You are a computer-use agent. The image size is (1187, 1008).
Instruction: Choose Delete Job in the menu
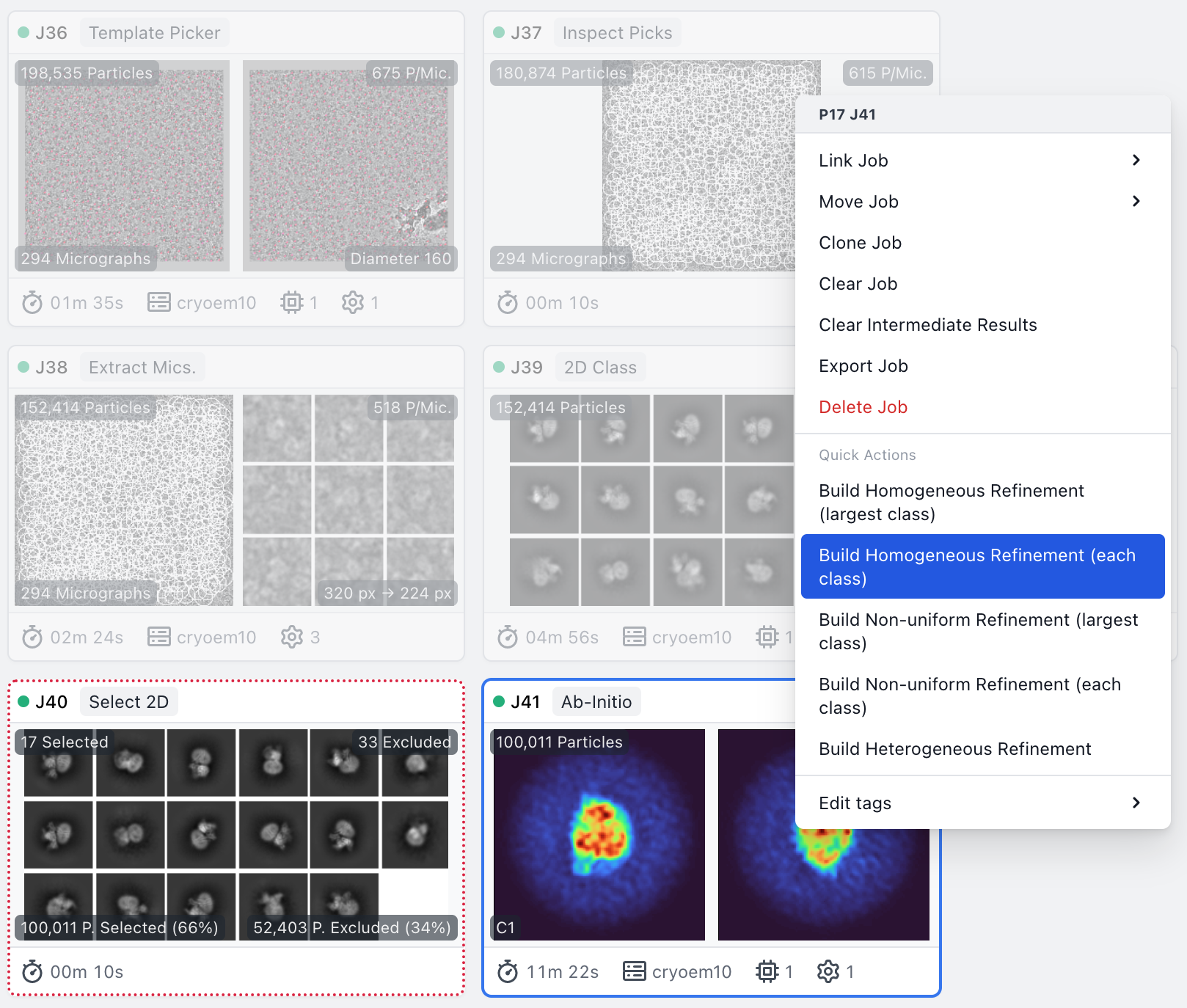[x=863, y=407]
